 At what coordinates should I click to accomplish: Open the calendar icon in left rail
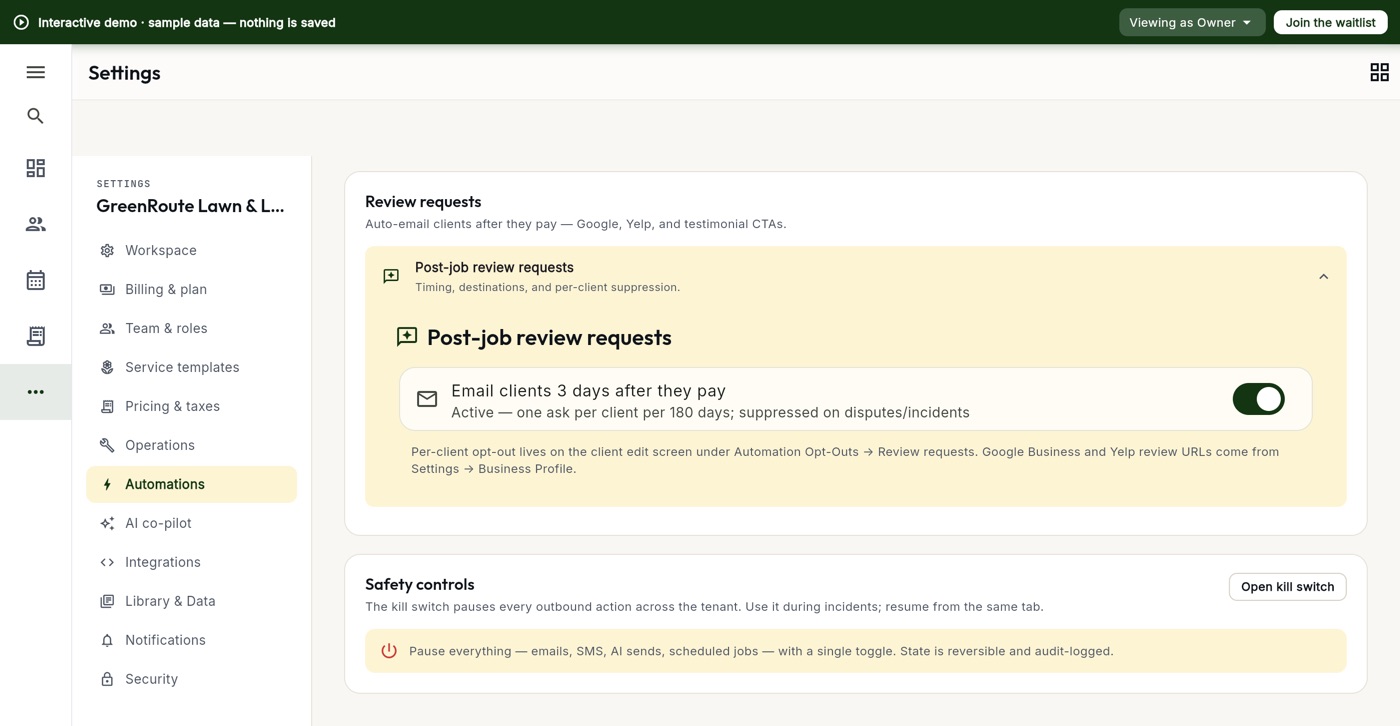[x=36, y=280]
